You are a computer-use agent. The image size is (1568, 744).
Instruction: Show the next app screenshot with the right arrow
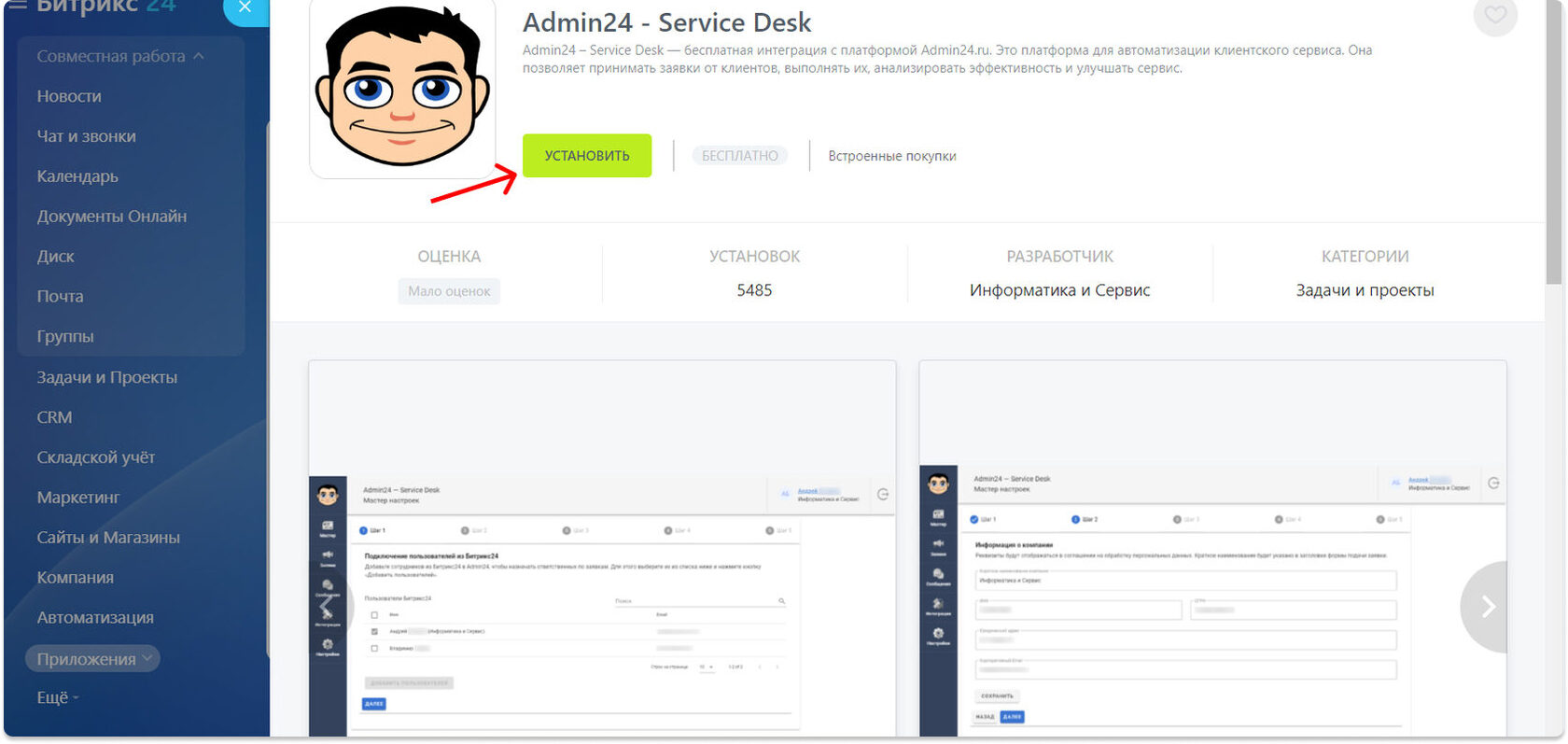1486,607
